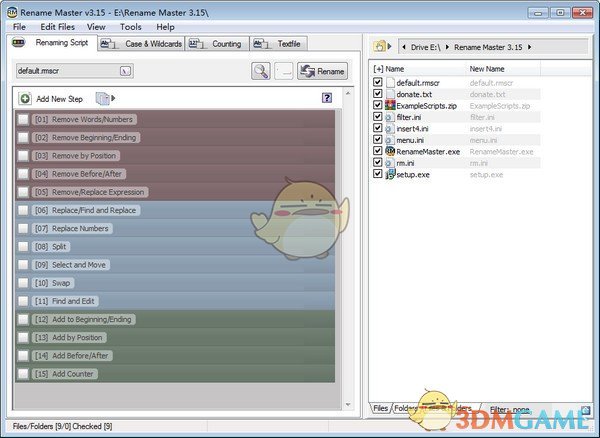This screenshot has width=600, height=438.
Task: Toggle the [+] select-all column header
Action: 378,69
